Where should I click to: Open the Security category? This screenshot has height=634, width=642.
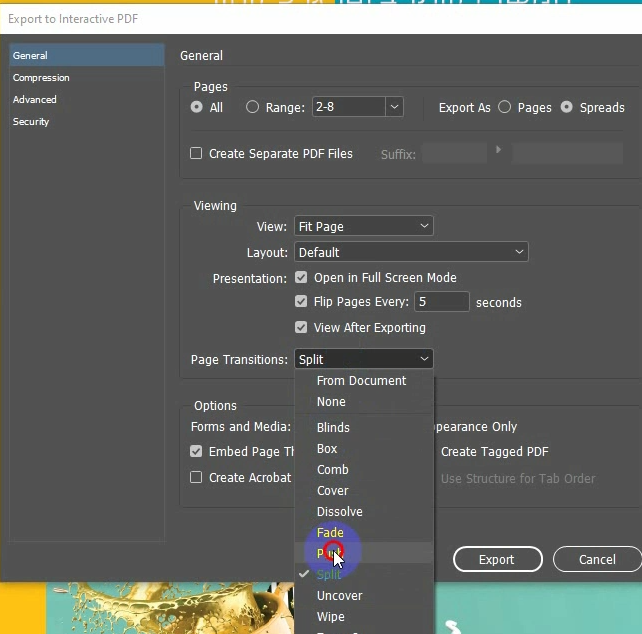click(31, 121)
